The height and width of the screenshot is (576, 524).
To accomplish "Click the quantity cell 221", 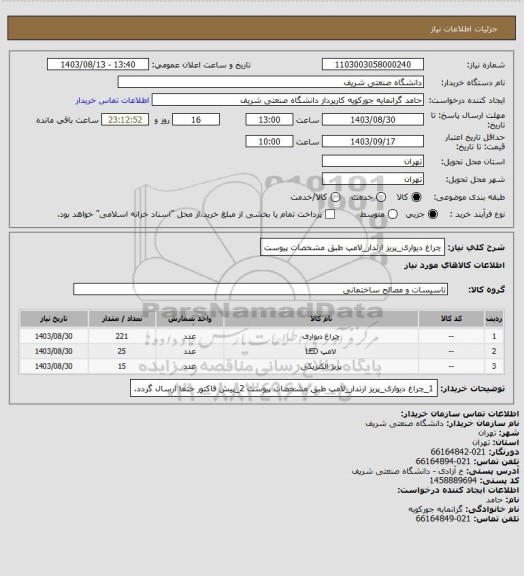I will click(122, 336).
